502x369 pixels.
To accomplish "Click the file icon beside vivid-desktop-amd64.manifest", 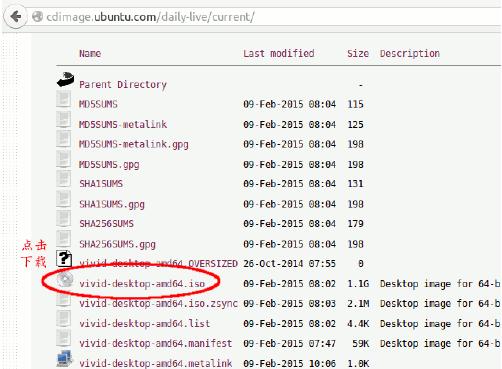I will 63,338.
